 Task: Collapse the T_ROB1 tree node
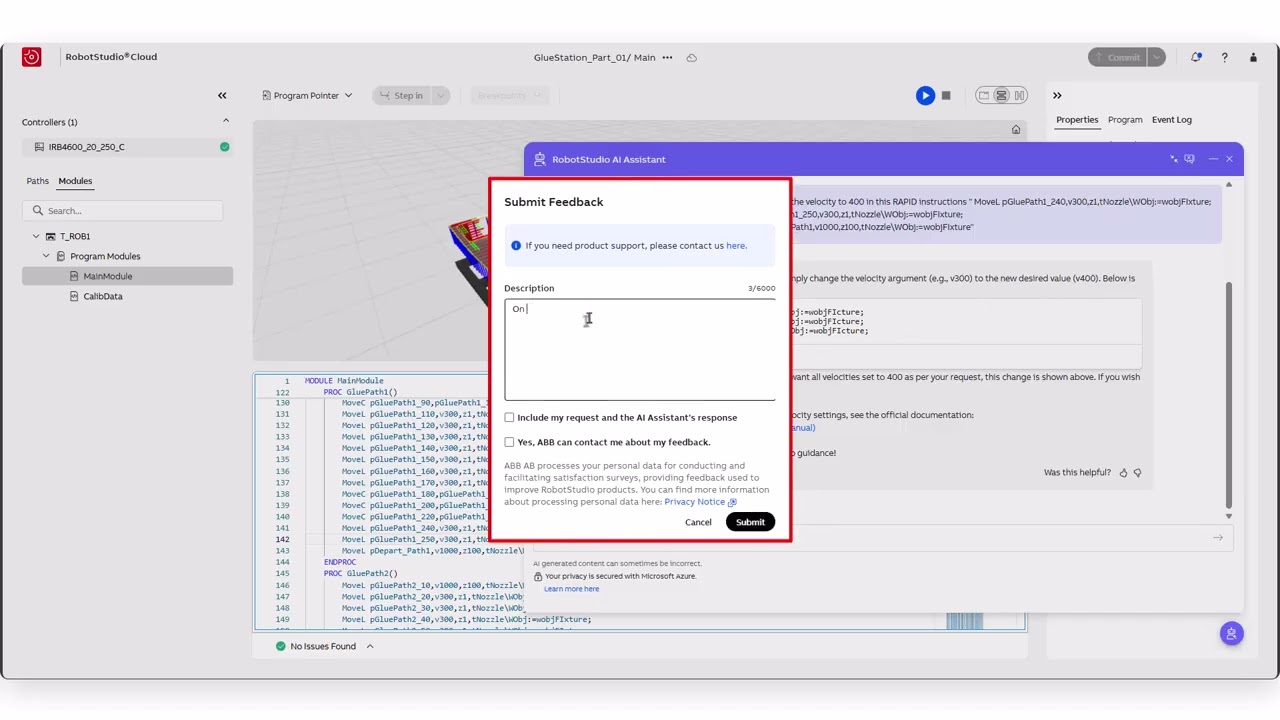36,236
